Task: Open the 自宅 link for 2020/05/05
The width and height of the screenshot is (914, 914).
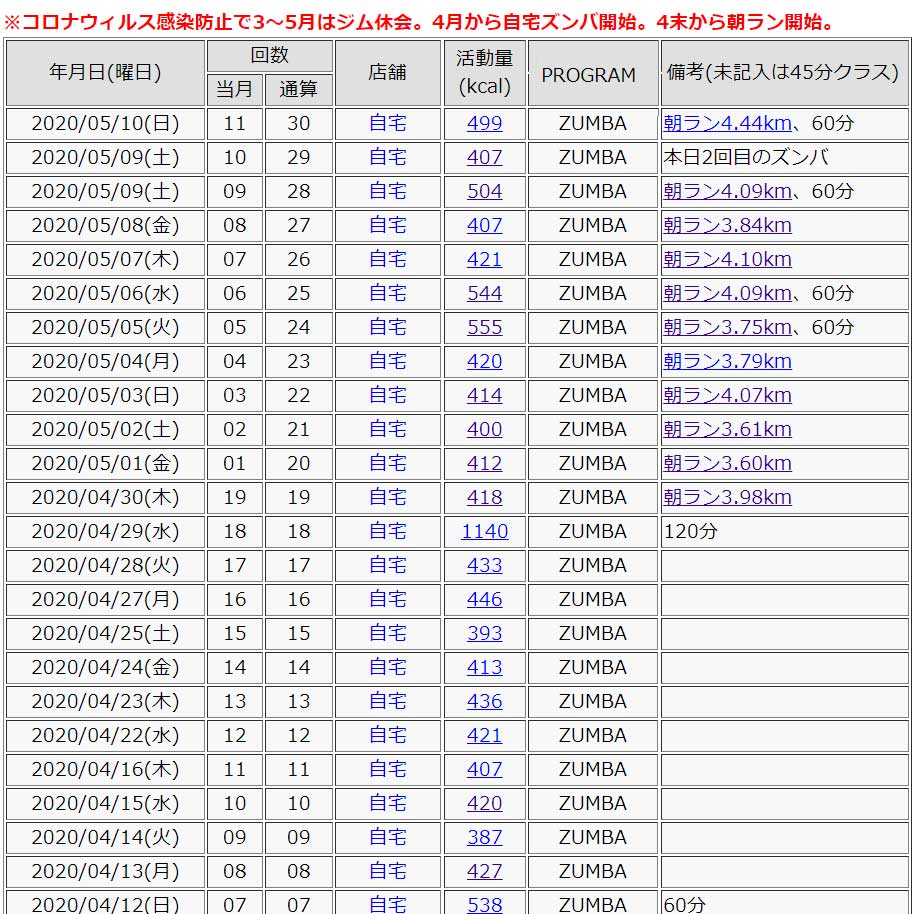Action: [x=388, y=328]
